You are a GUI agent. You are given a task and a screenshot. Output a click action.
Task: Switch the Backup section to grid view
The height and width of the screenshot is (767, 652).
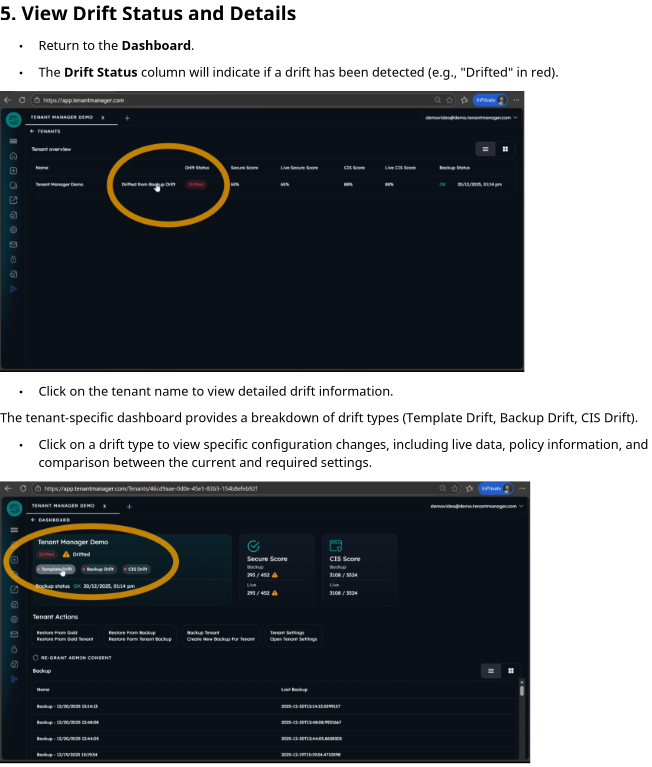510,671
